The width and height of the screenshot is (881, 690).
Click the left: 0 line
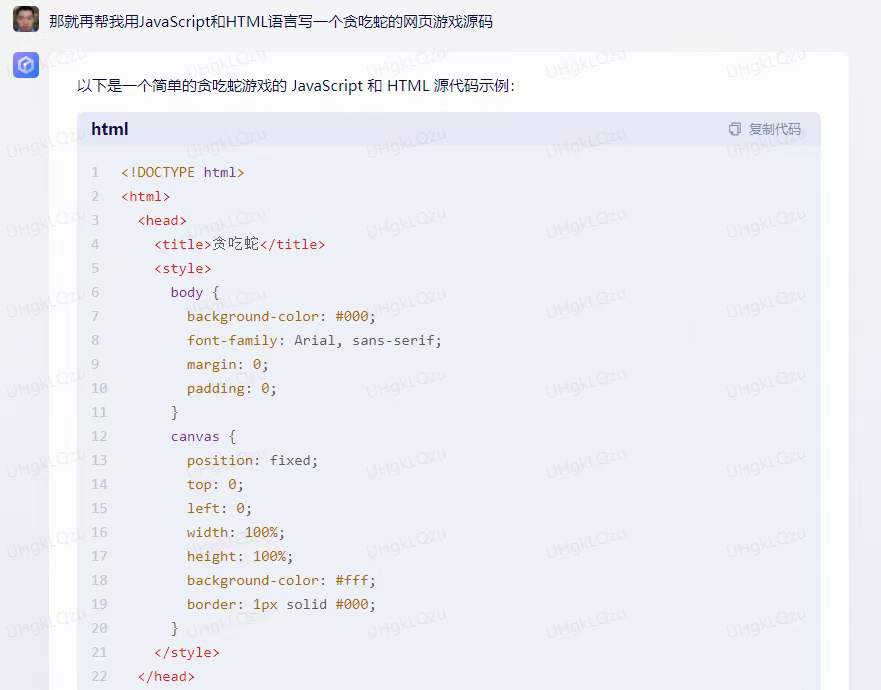click(x=219, y=509)
